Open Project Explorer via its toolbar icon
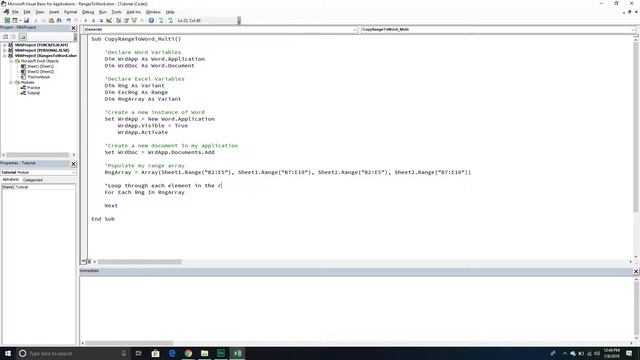 [118, 20]
